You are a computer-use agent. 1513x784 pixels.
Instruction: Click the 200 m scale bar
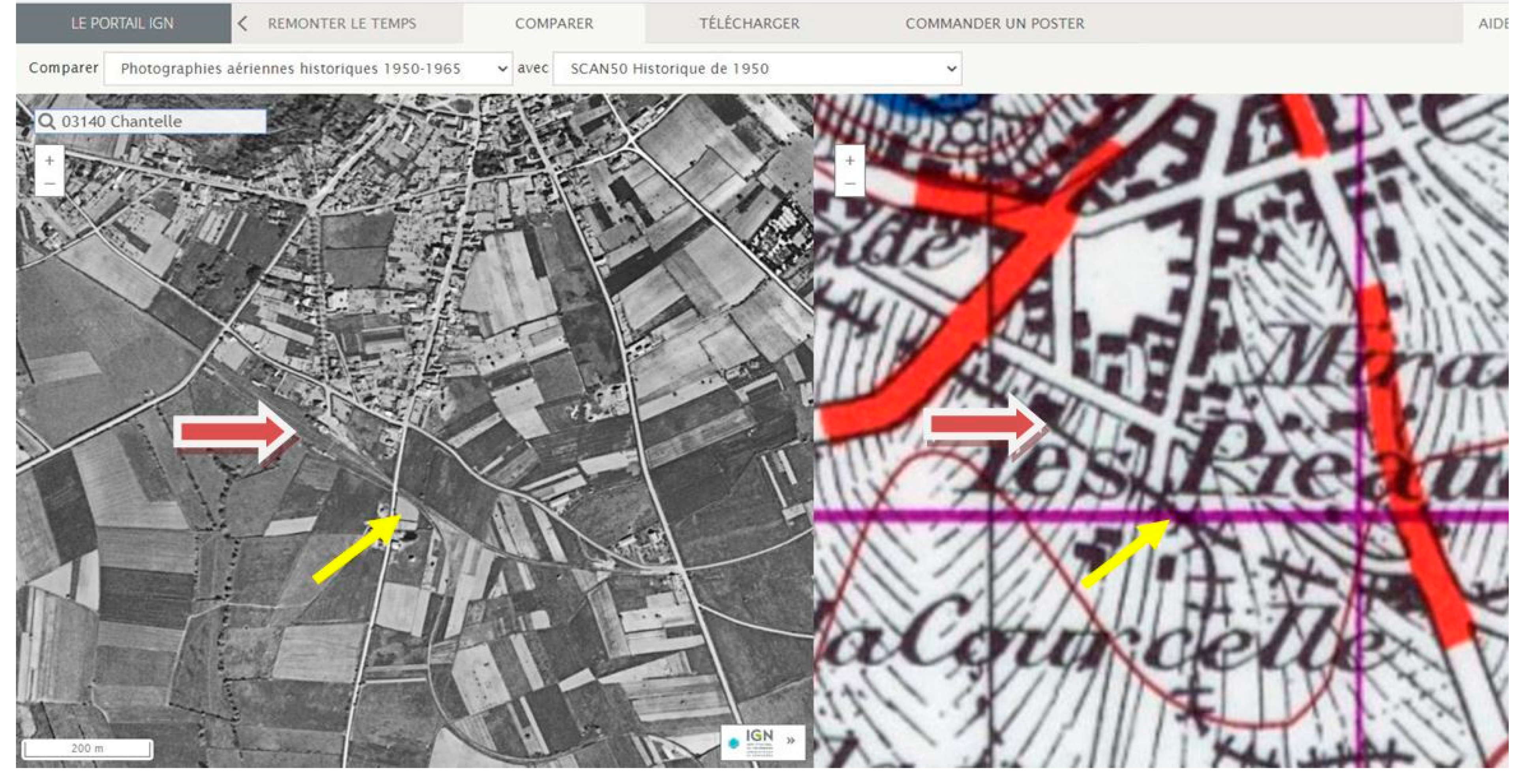88,748
